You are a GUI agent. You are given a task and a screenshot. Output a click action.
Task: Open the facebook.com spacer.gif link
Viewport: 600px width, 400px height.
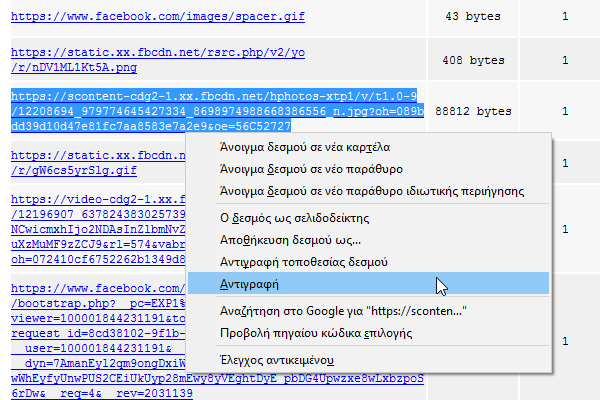click(158, 16)
